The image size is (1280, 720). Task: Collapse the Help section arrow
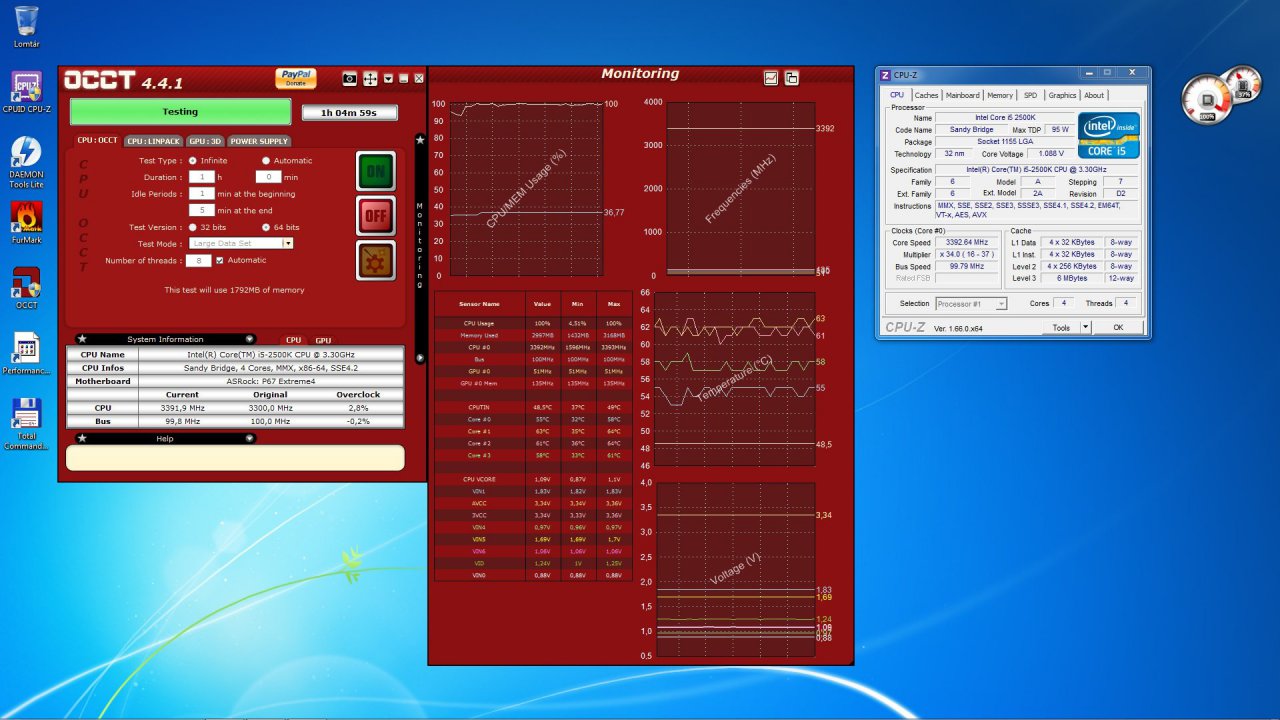pyautogui.click(x=249, y=438)
